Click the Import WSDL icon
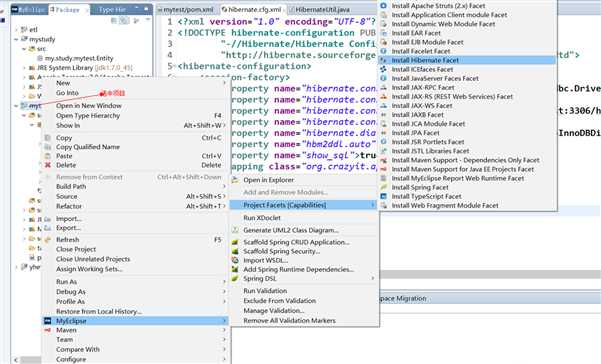 pyautogui.click(x=235, y=260)
